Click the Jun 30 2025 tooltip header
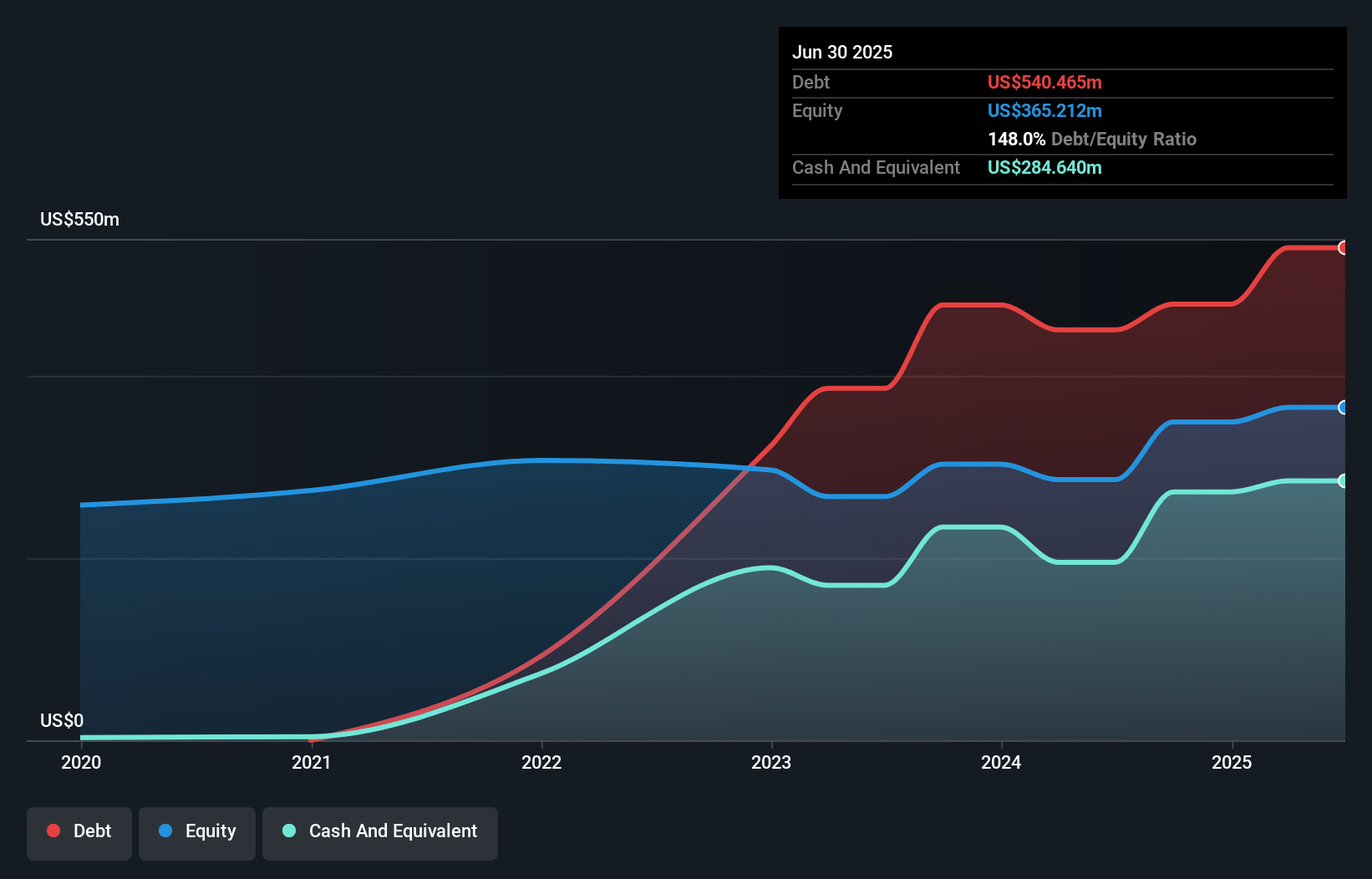This screenshot has height=879, width=1372. tap(842, 52)
